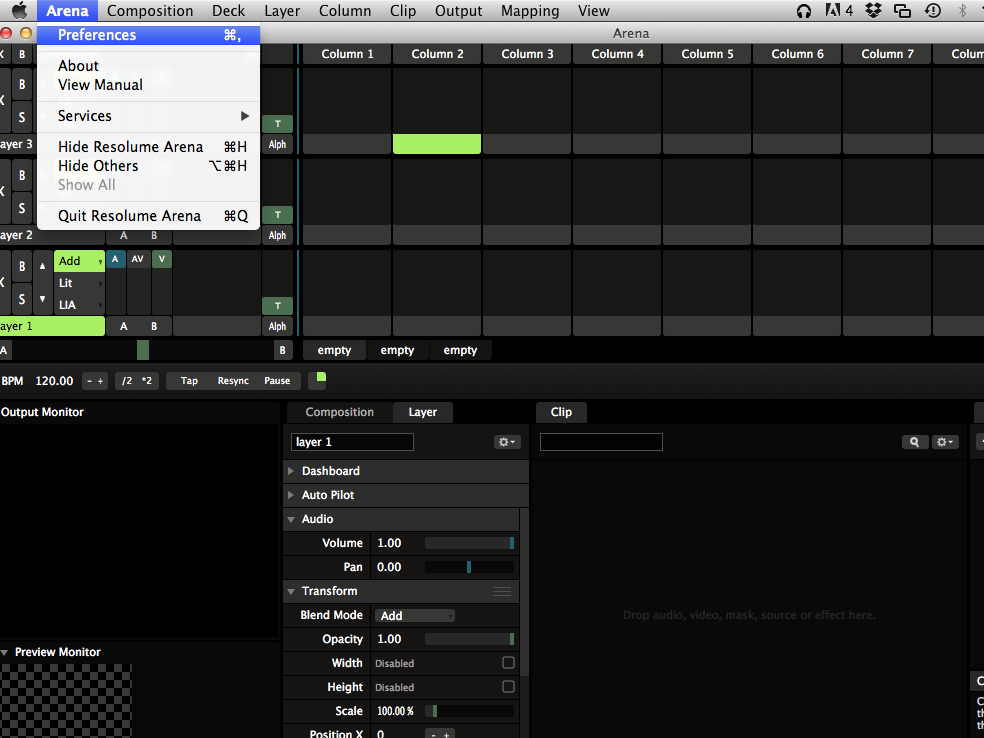Click the Time Machine menu bar icon

click(x=933, y=11)
